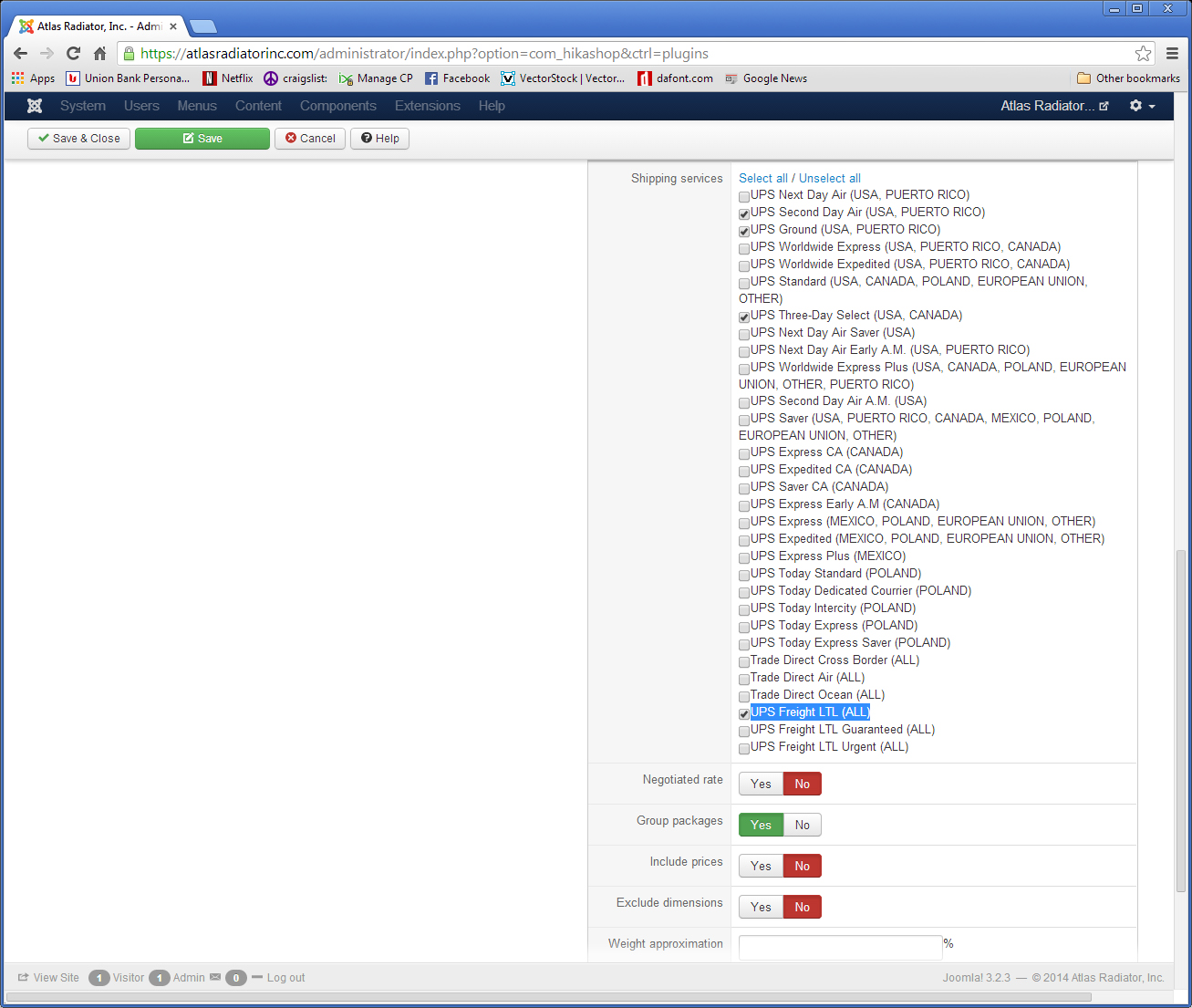Close the Atlas Radiator browser tab

[173, 26]
